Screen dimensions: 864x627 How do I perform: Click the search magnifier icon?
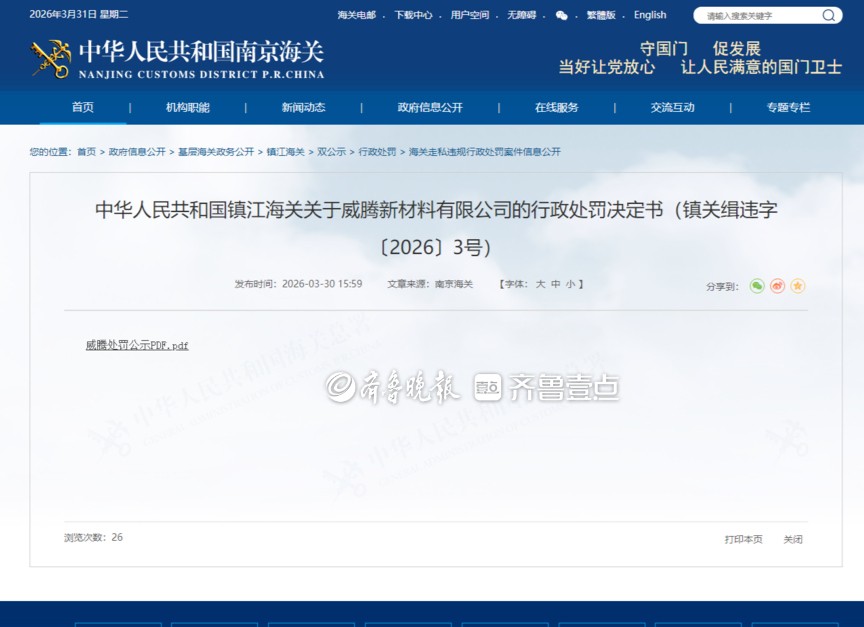tap(828, 15)
